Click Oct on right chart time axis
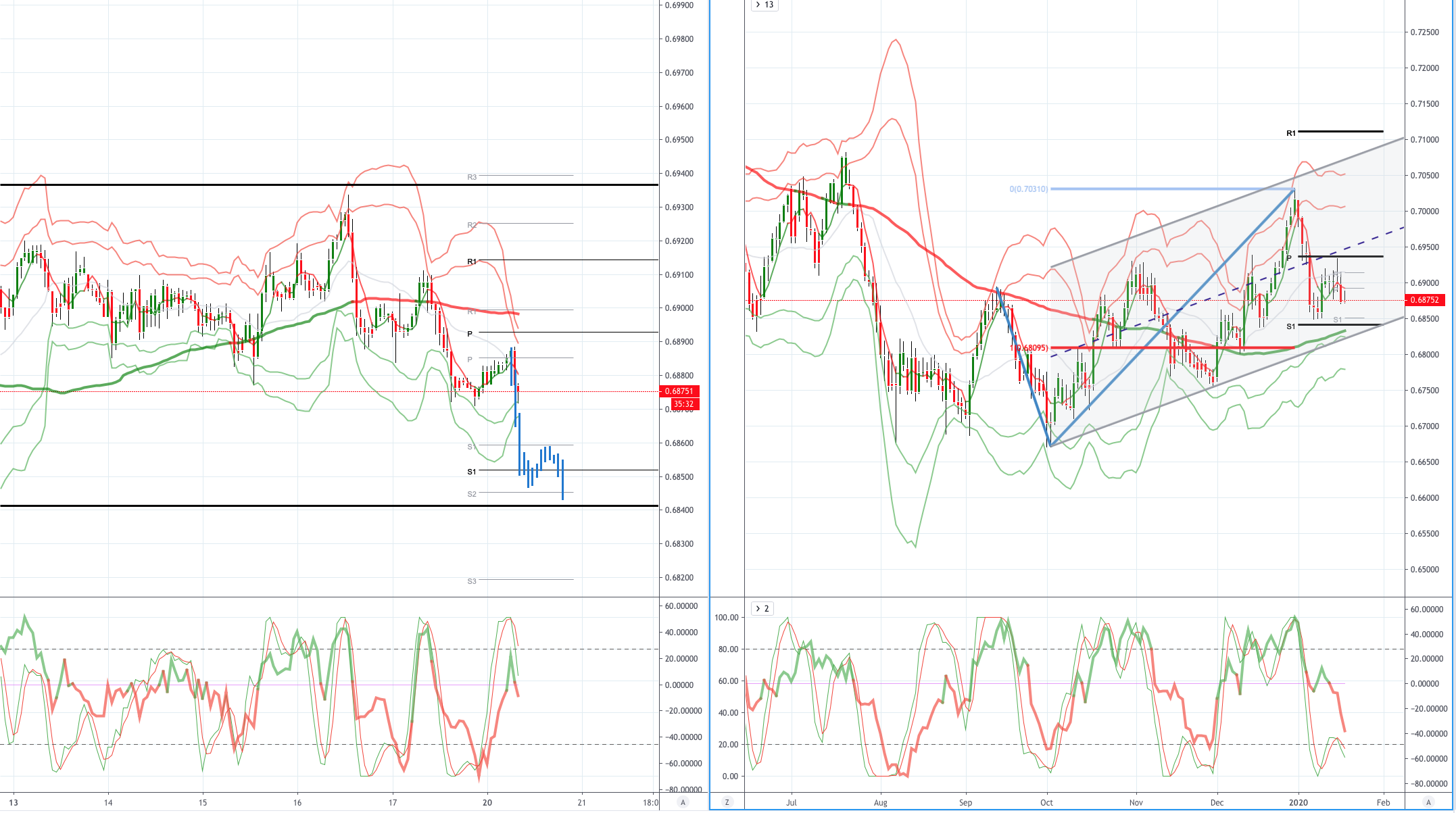The width and height of the screenshot is (1456, 813). [x=1046, y=803]
